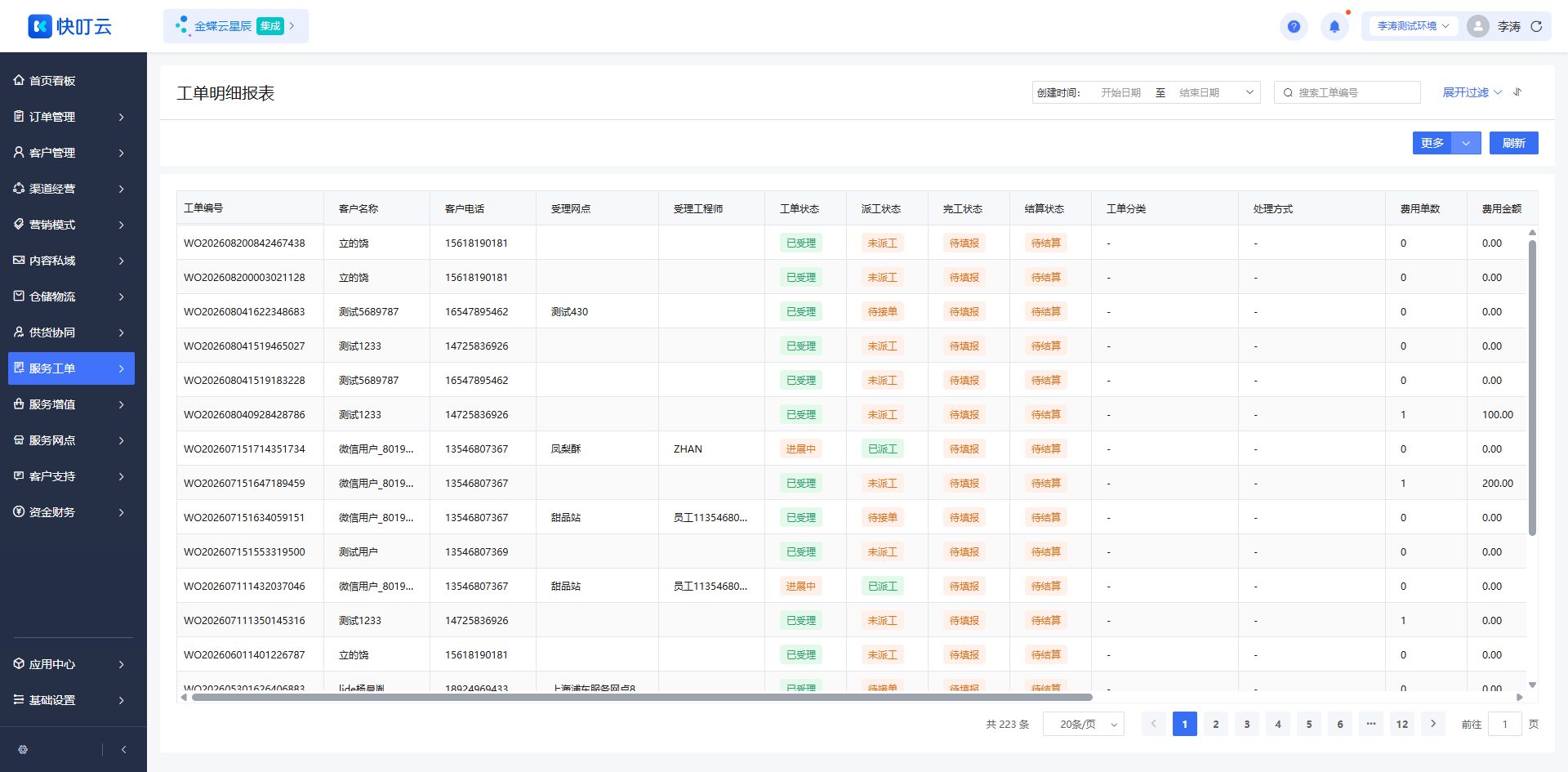Click the pagination ellipsis button

coord(1370,724)
